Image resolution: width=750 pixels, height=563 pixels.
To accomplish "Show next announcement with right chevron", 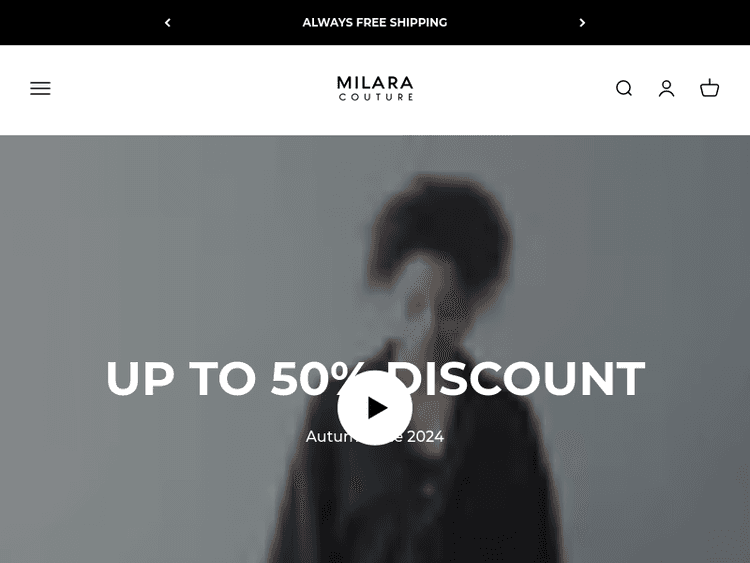I will point(582,22).
